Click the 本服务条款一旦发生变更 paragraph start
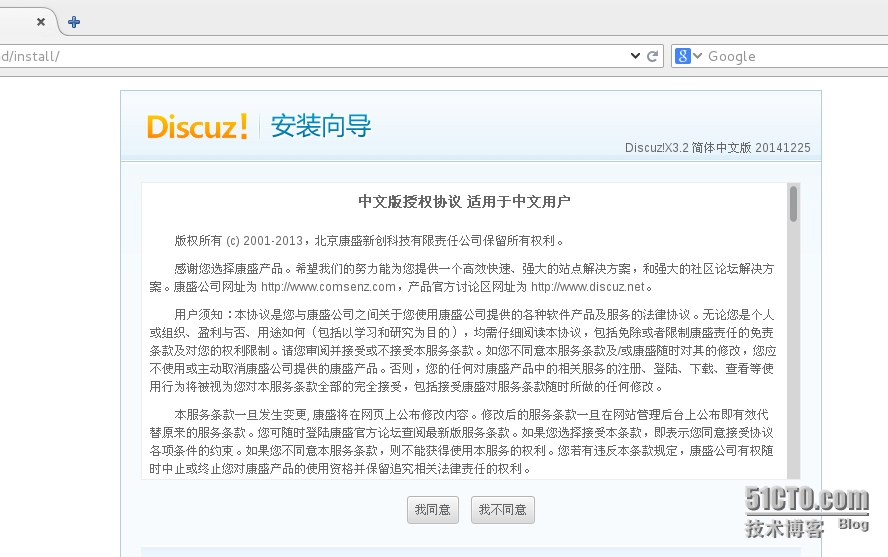Viewport: 888px width, 557px height. pyautogui.click(x=241, y=415)
